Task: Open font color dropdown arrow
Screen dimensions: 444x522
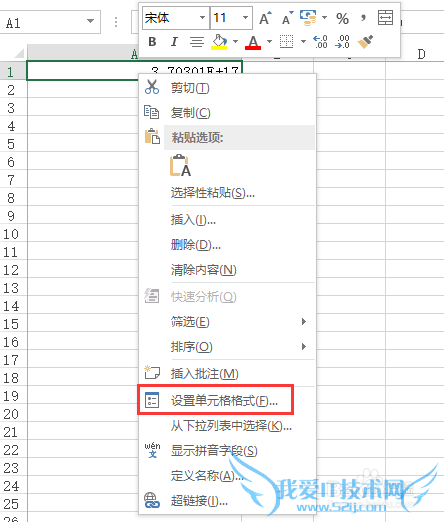Action: (269, 42)
